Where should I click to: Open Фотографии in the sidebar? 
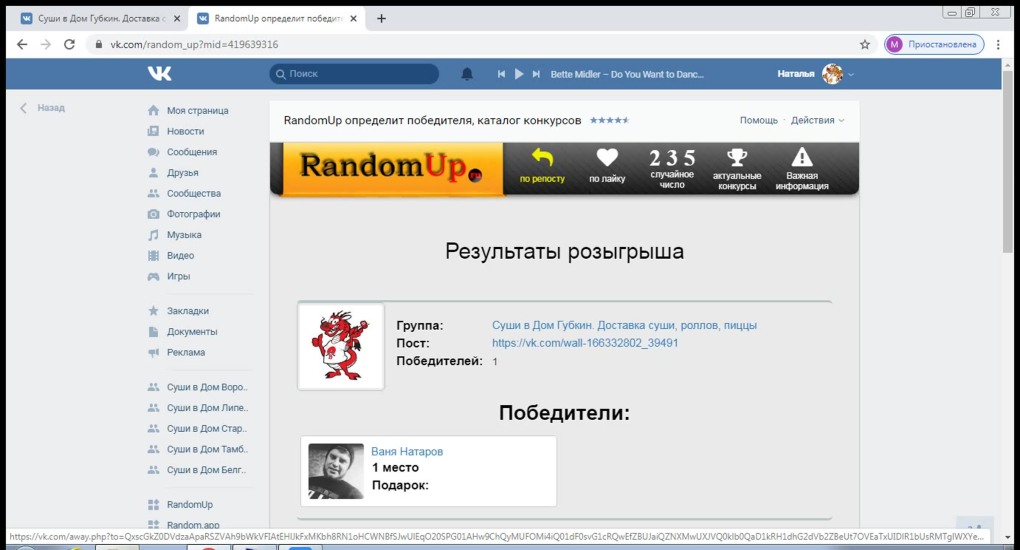click(193, 214)
